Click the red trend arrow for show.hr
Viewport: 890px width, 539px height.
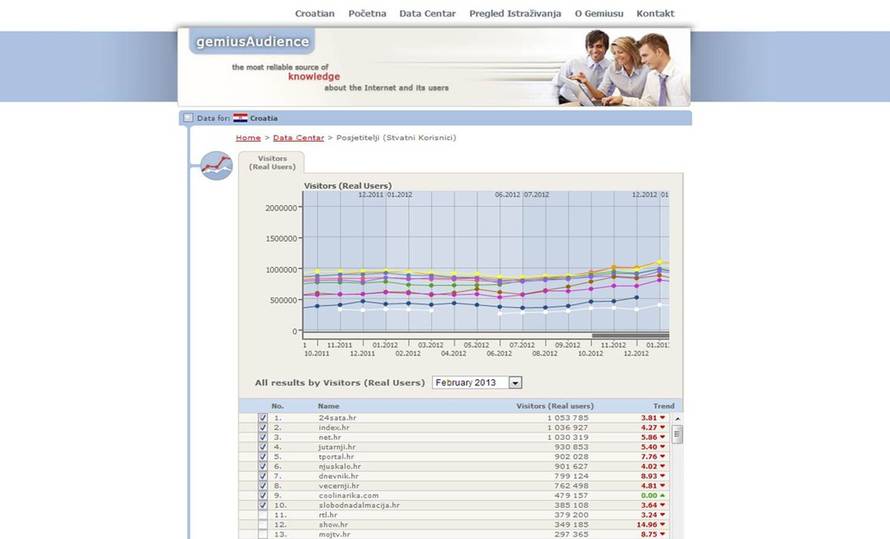click(x=662, y=524)
